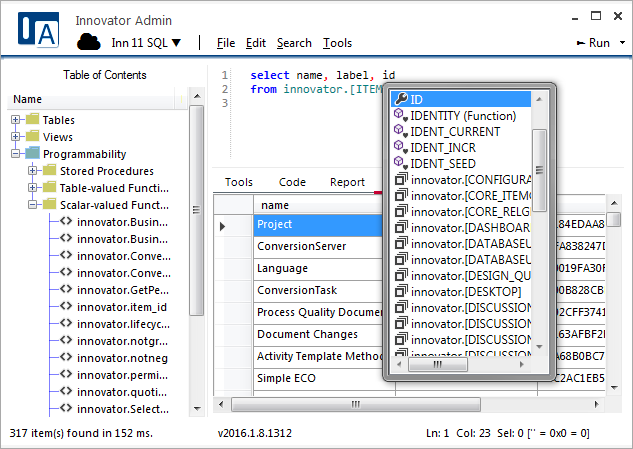Click the code icon of innovator.notneg

[x=66, y=357]
